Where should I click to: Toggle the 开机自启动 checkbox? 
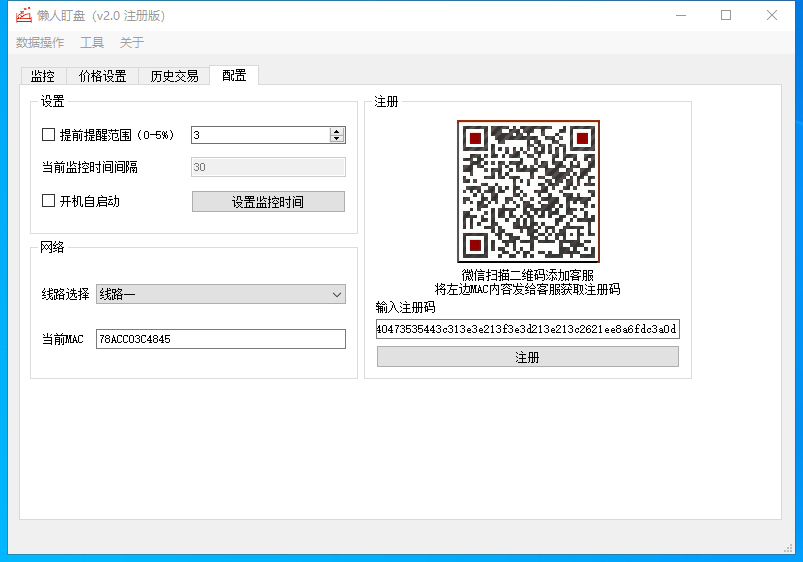click(x=49, y=201)
